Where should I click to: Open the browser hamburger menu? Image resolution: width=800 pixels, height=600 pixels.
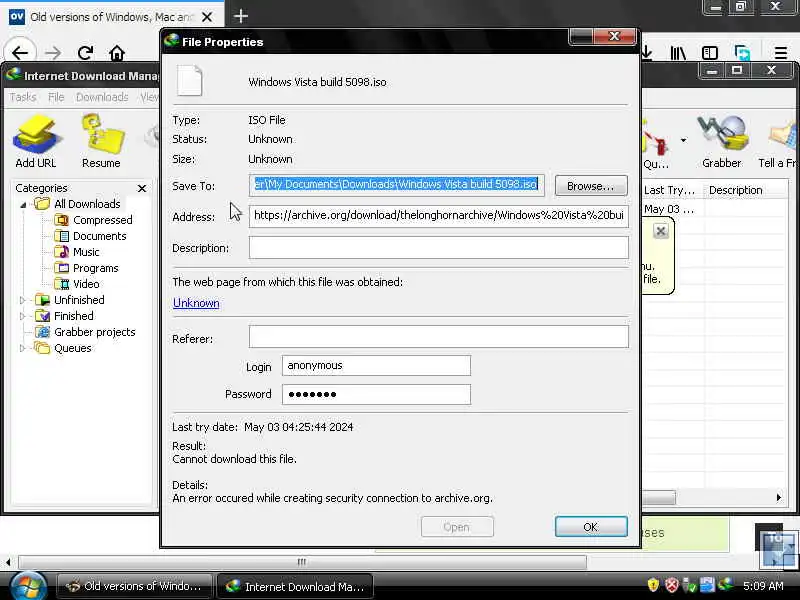point(781,53)
